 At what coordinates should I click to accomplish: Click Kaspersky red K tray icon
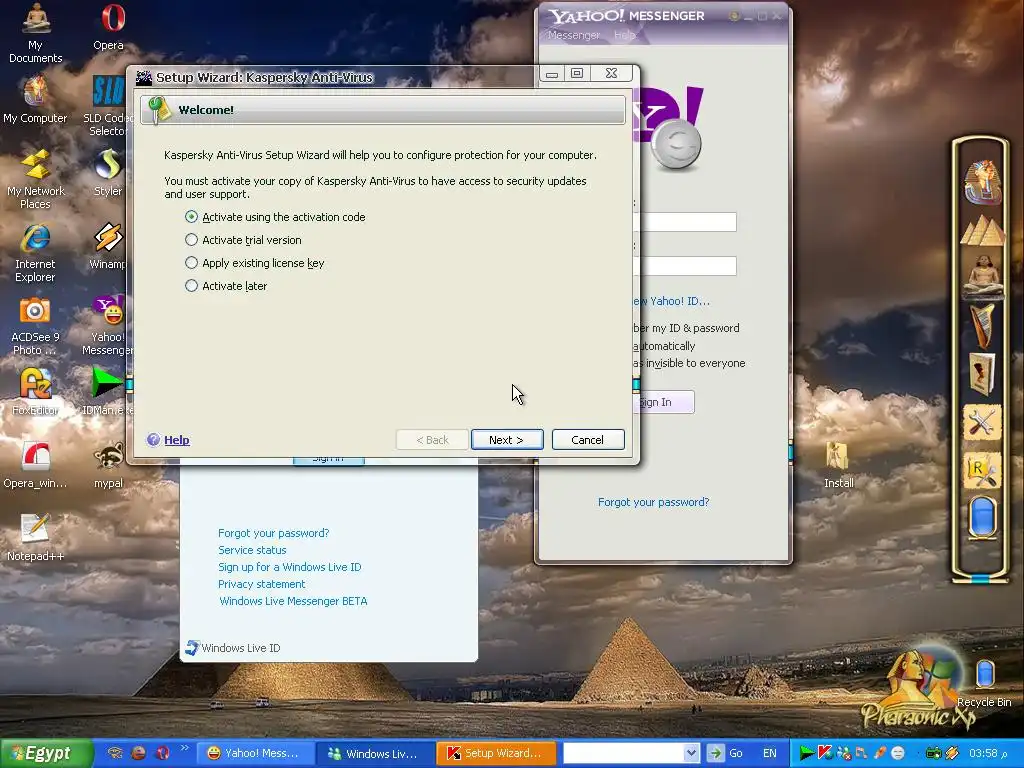824,753
